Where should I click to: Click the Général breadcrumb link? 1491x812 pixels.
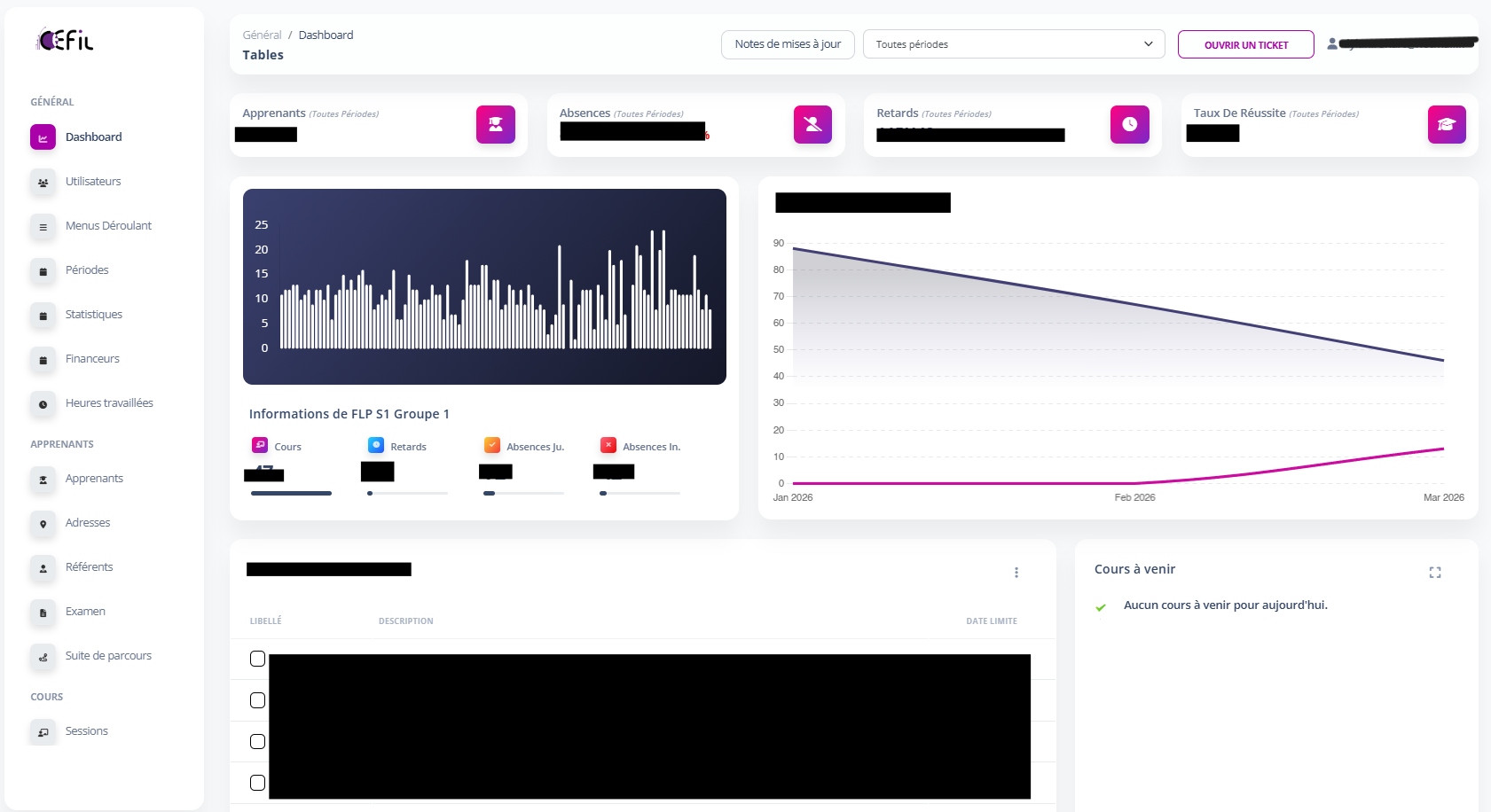(x=262, y=35)
